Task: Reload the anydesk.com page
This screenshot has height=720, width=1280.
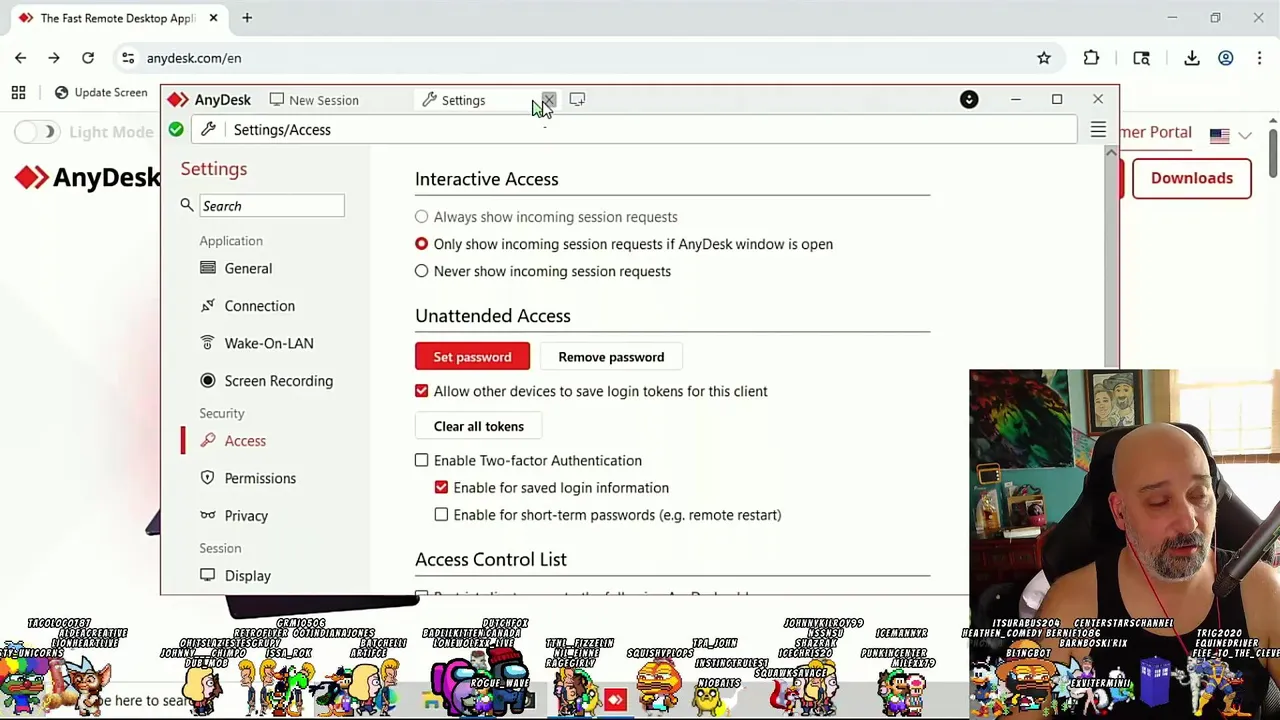Action: [88, 58]
